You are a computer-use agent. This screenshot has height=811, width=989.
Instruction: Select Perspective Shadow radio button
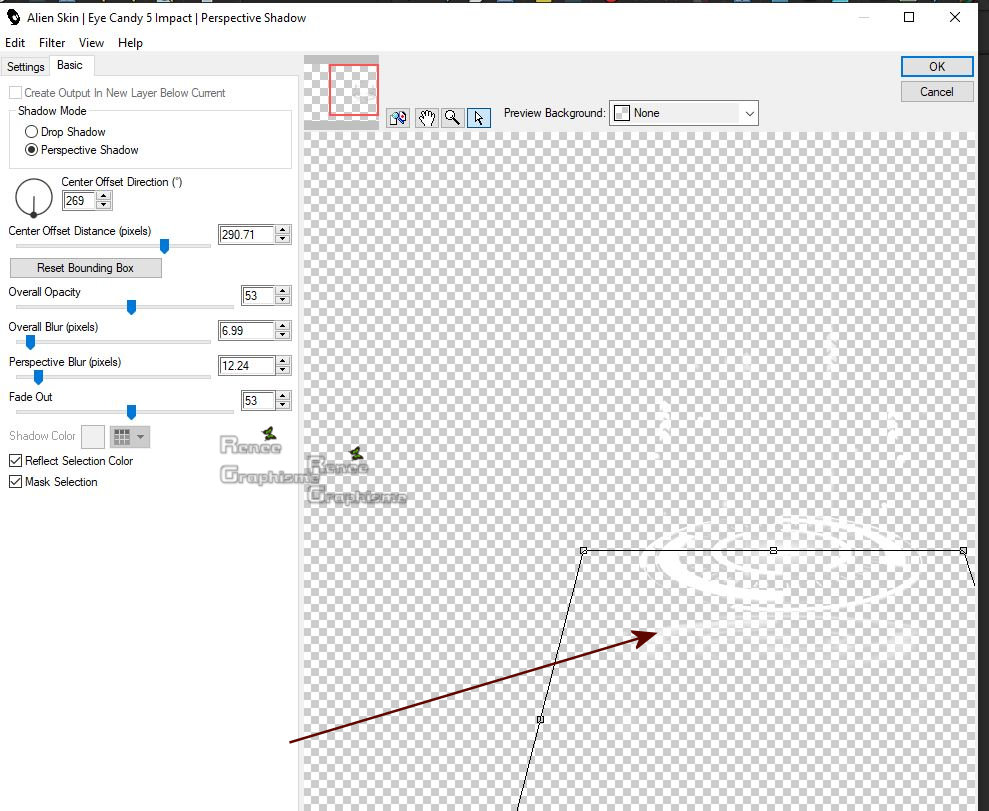(31, 150)
